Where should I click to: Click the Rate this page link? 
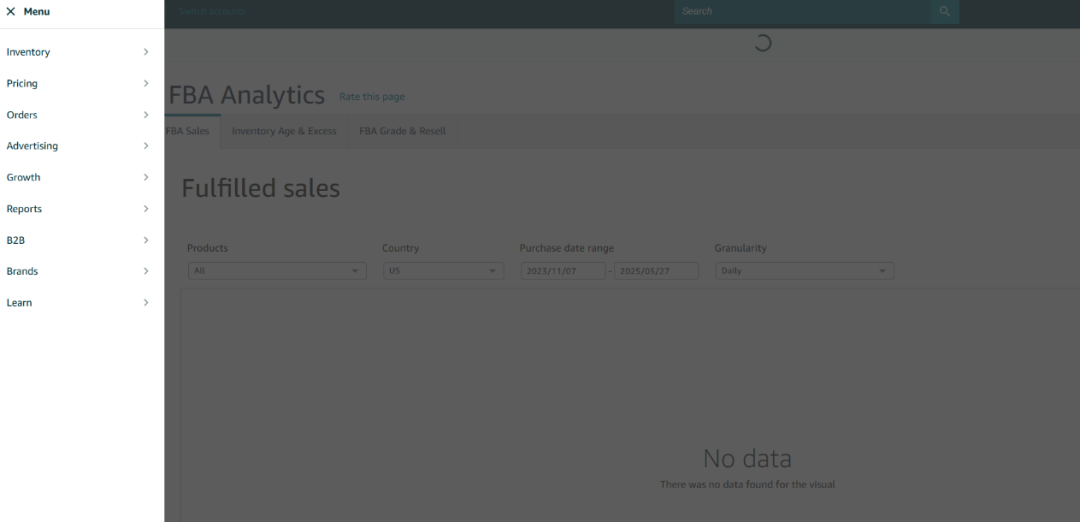pyautogui.click(x=372, y=97)
